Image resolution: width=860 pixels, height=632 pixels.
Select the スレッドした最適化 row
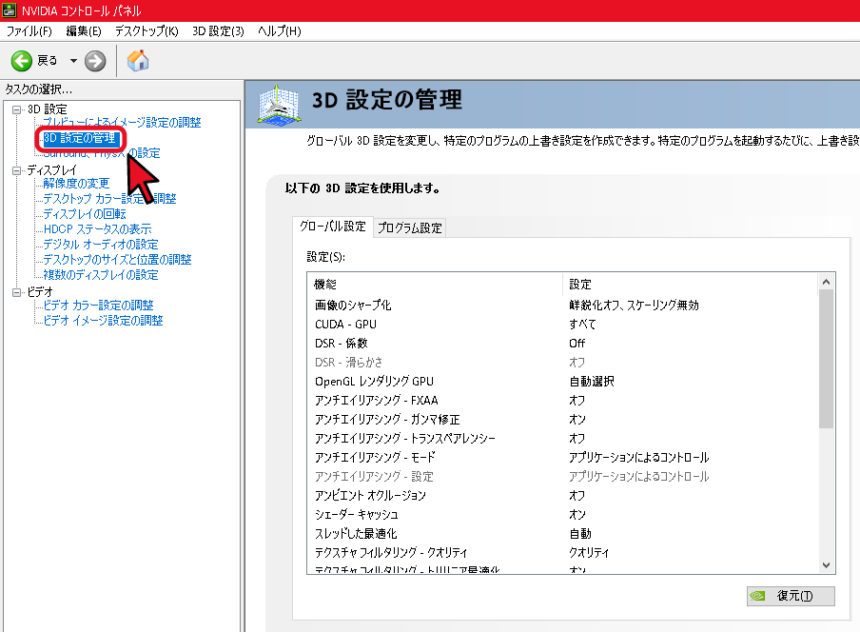pos(563,534)
